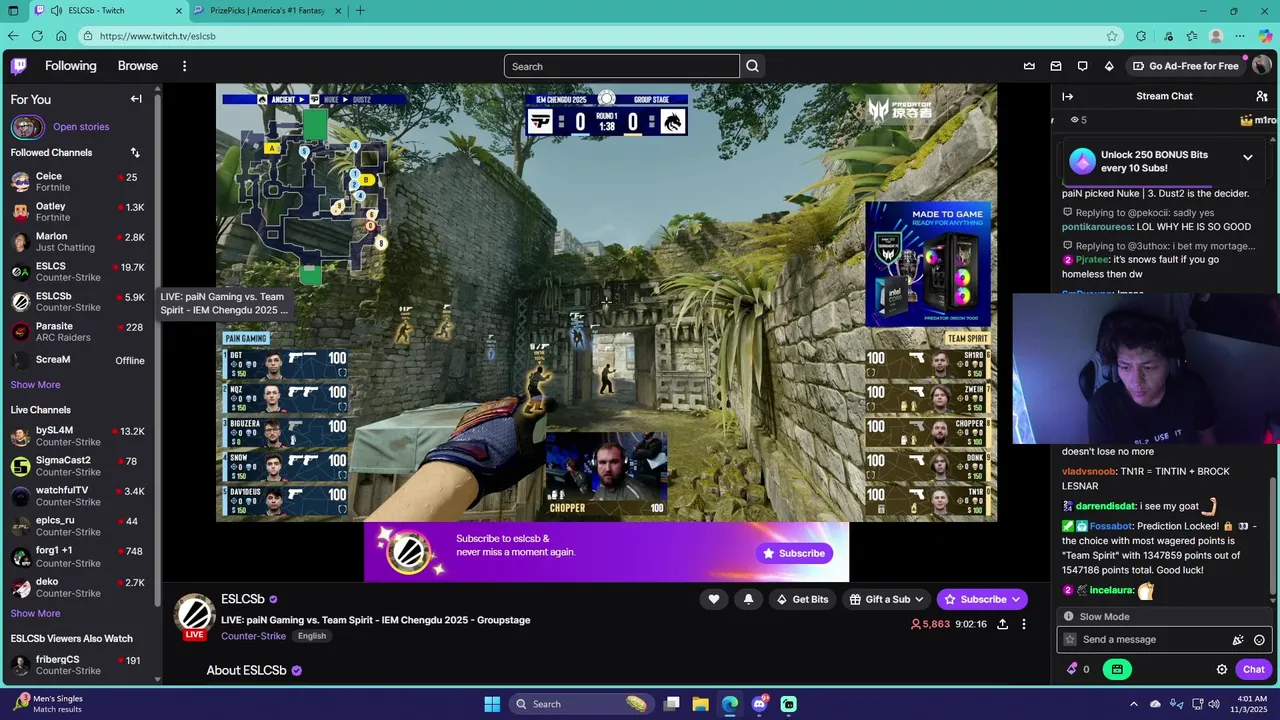Open Prime Gaming loot crown icon
This screenshot has width=1280, height=720.
click(1029, 66)
